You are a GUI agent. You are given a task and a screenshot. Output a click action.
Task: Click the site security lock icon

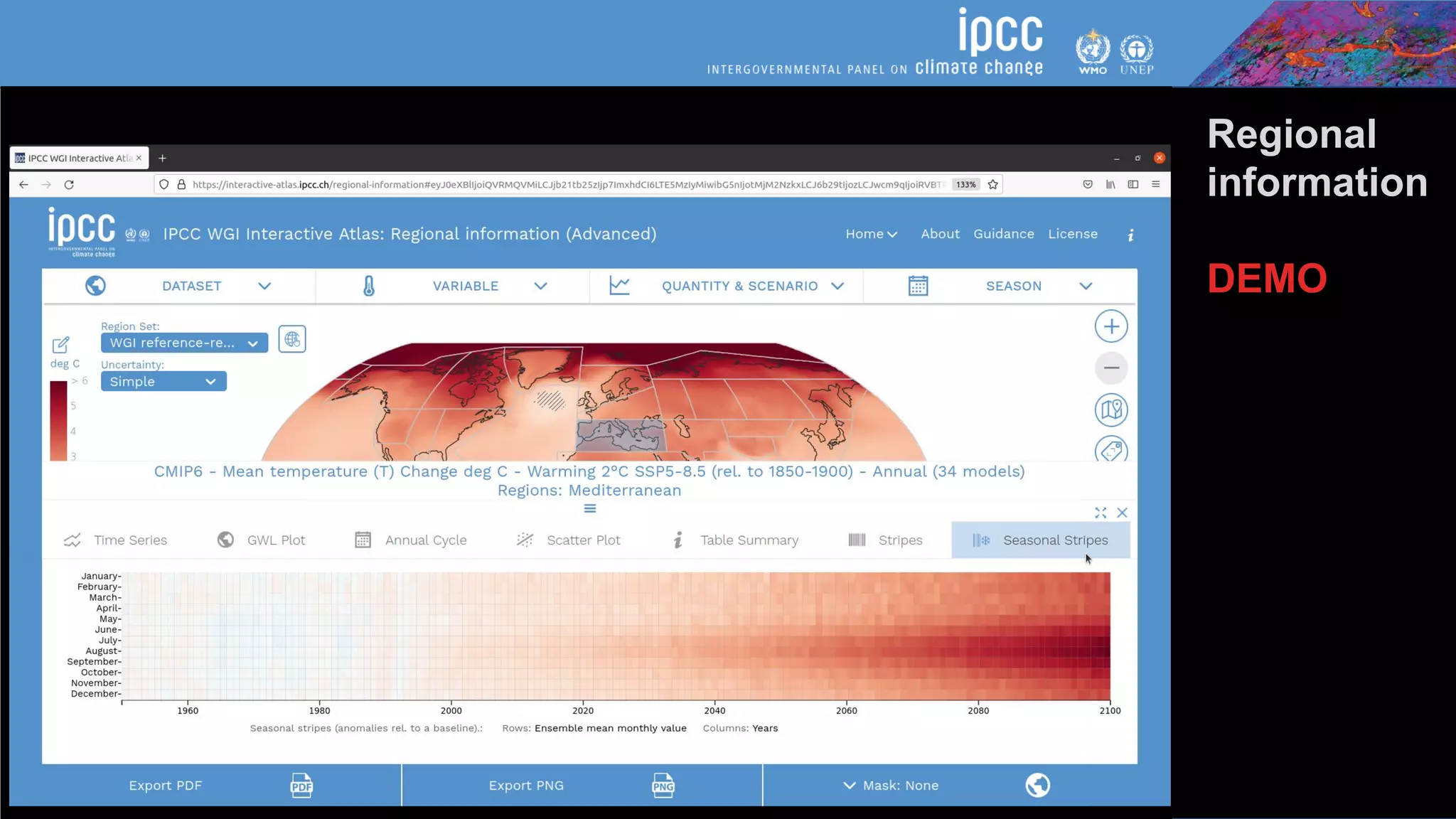tap(181, 185)
